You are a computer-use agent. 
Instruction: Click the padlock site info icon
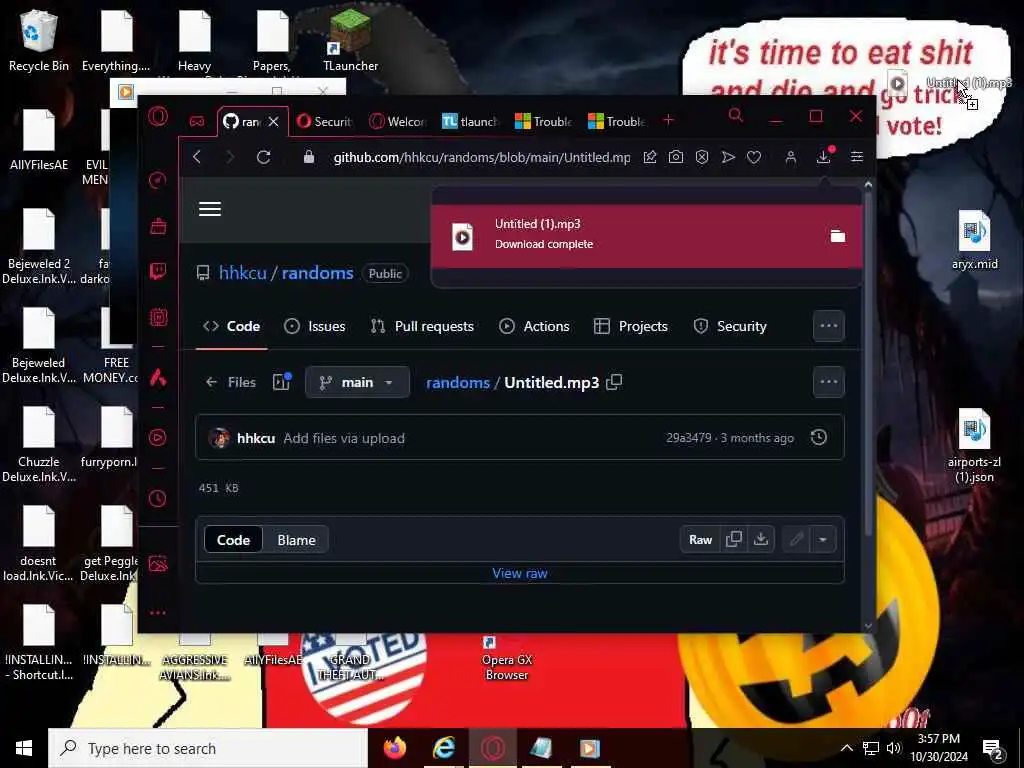[x=309, y=157]
